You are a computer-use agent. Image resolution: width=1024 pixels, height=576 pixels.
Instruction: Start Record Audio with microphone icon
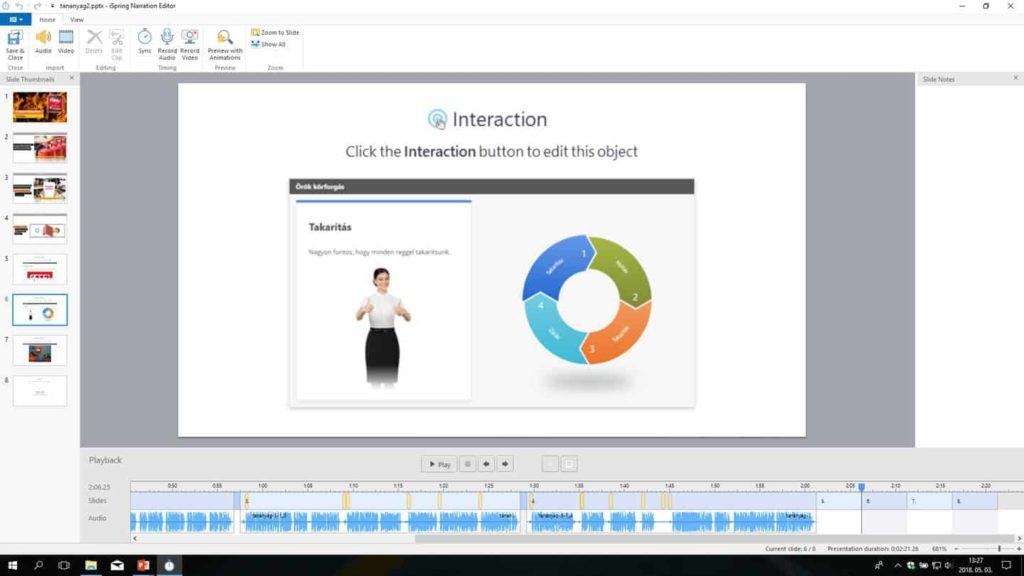pyautogui.click(x=167, y=41)
